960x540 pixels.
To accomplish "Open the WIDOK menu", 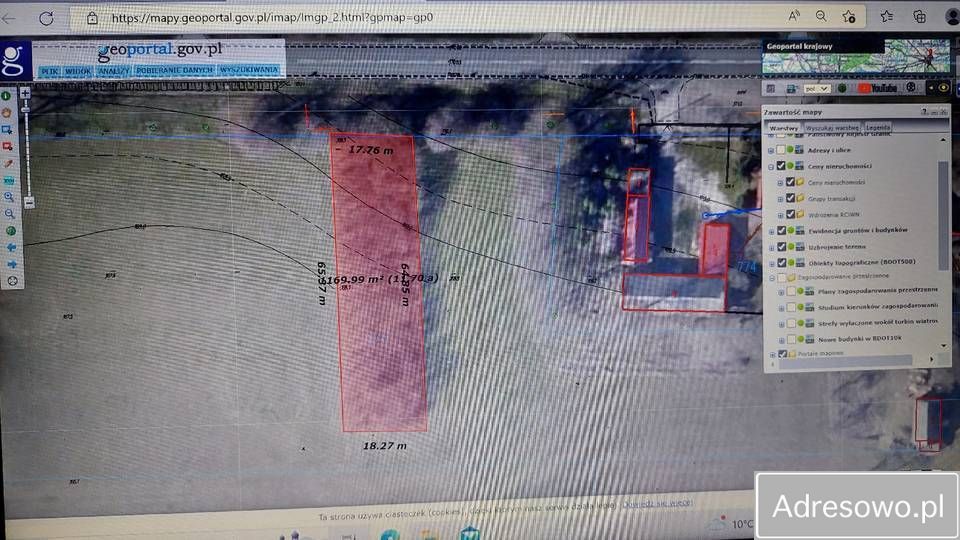I will tap(78, 72).
